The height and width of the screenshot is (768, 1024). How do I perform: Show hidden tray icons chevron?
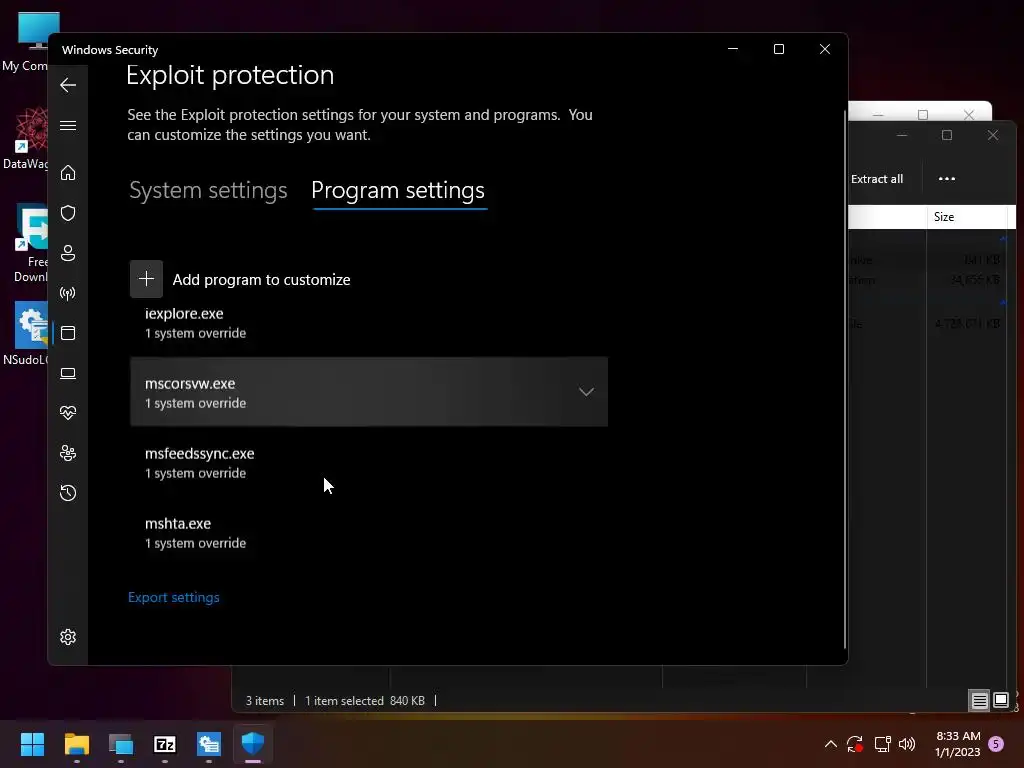(831, 744)
